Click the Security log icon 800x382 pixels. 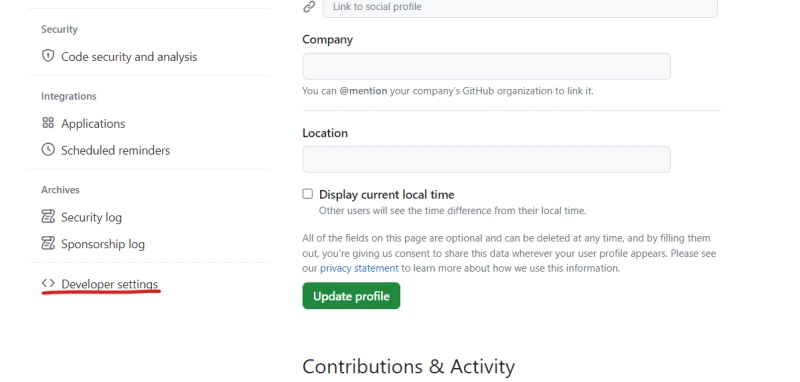[x=48, y=217]
